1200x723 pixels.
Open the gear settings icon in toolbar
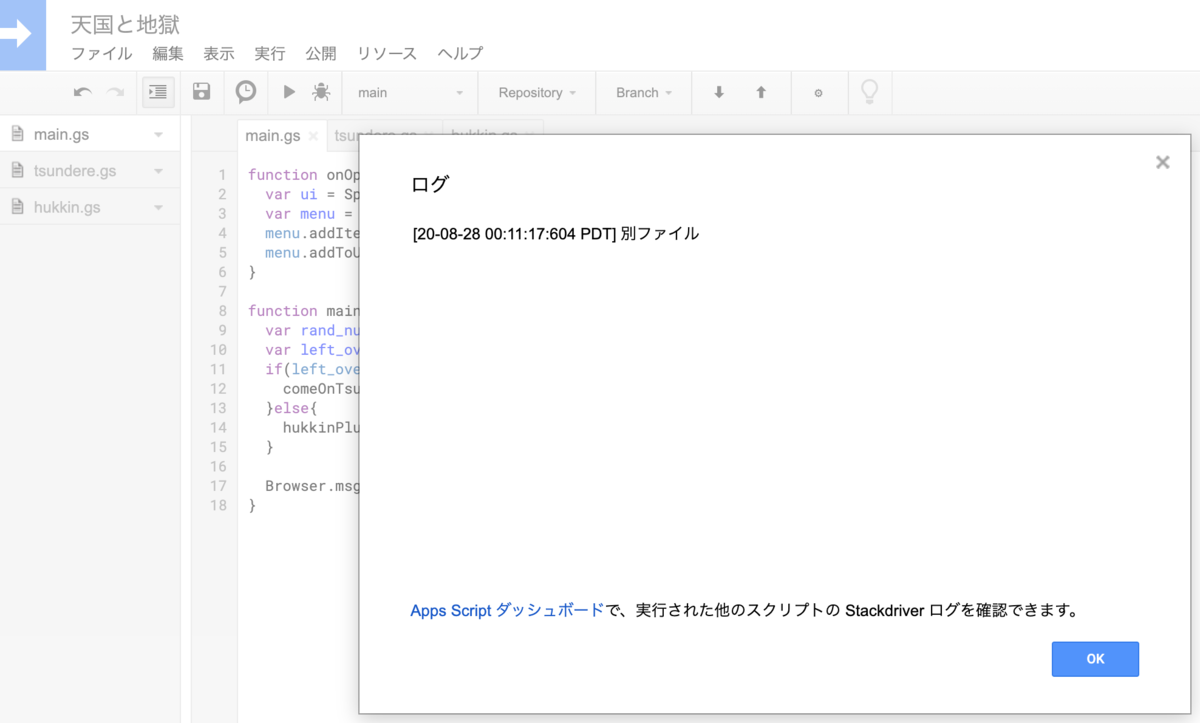pos(818,93)
